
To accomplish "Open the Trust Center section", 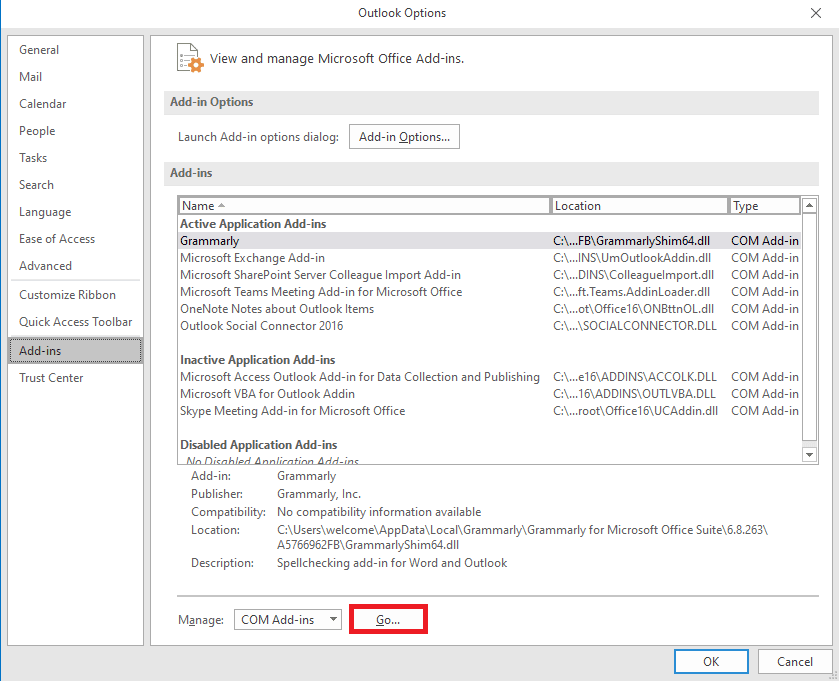I will [51, 377].
